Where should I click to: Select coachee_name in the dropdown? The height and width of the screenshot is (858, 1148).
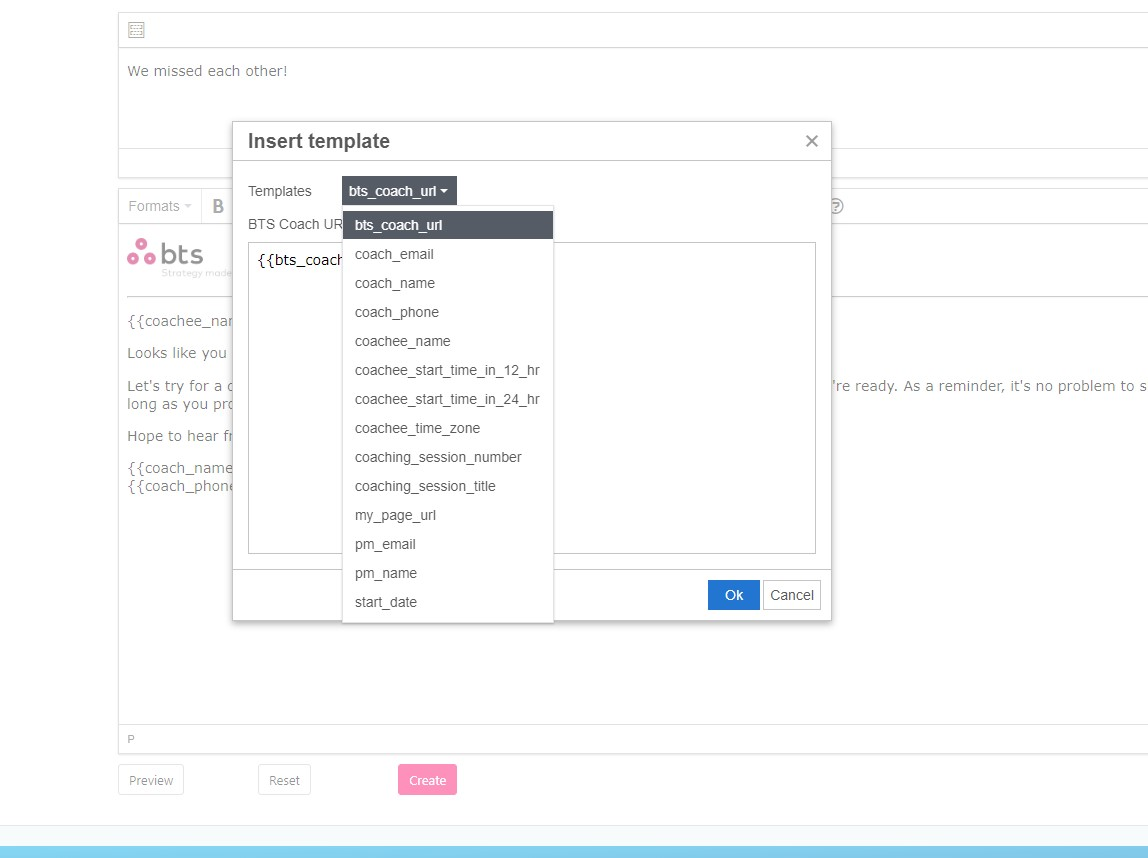point(447,341)
